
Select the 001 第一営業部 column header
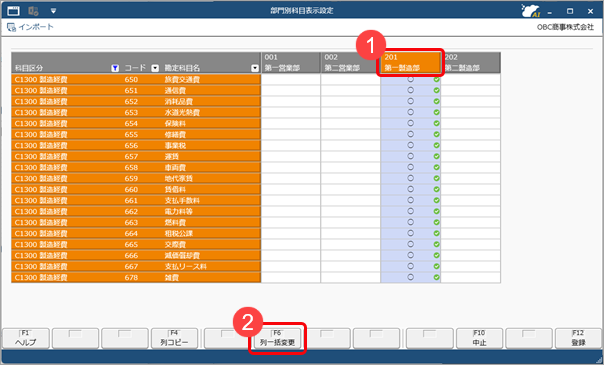[291, 63]
